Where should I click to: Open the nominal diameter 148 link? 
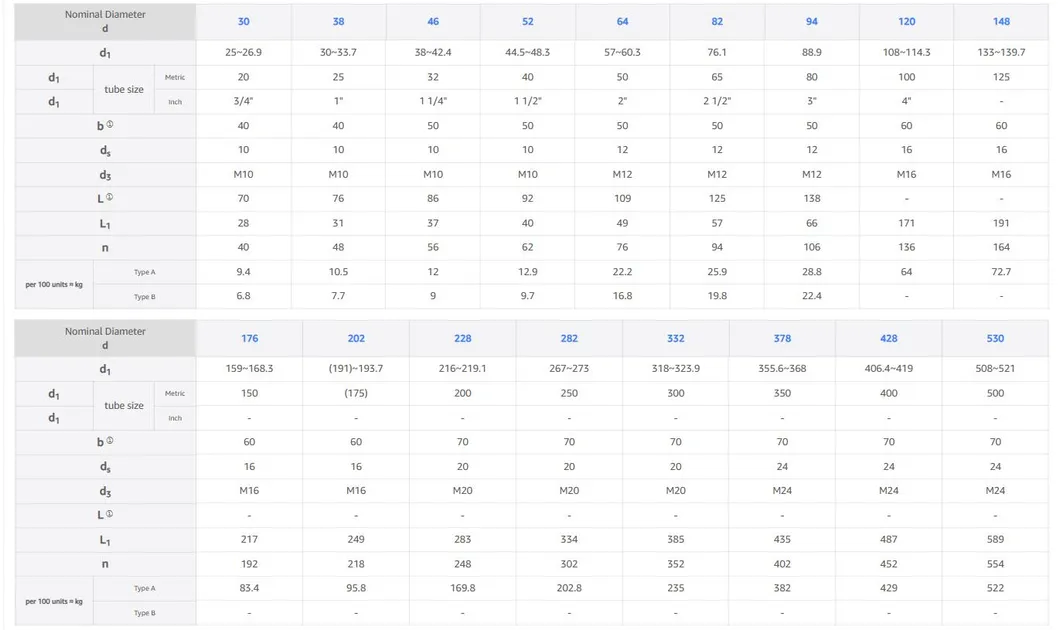(x=1001, y=22)
